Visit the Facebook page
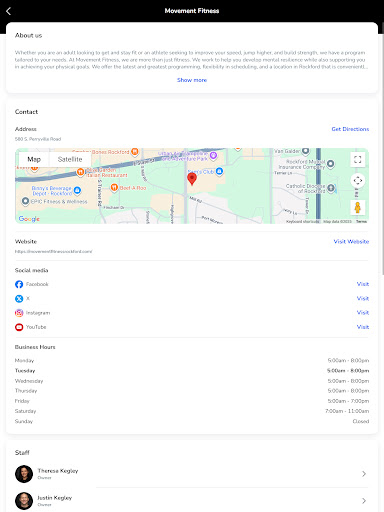 [x=363, y=284]
